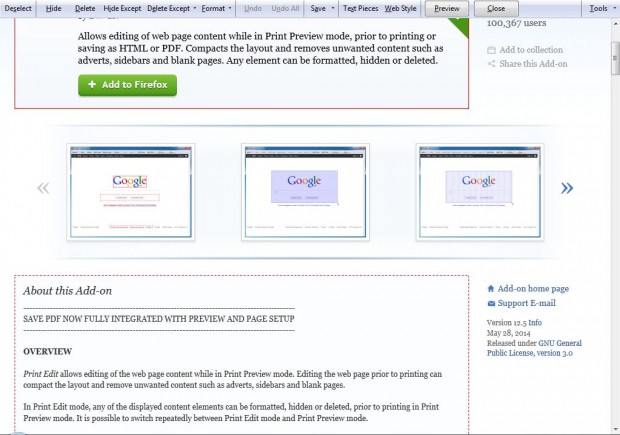
Task: Open the Format menu
Action: pyautogui.click(x=213, y=8)
